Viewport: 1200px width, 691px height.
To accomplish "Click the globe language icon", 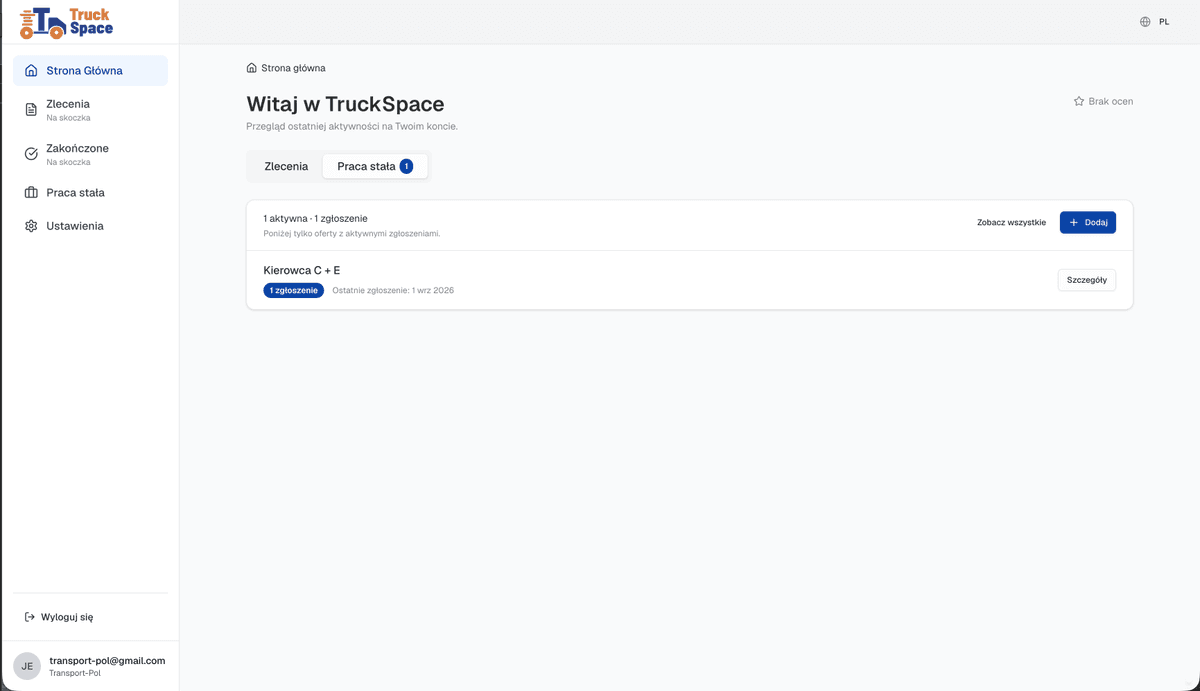I will click(x=1145, y=21).
